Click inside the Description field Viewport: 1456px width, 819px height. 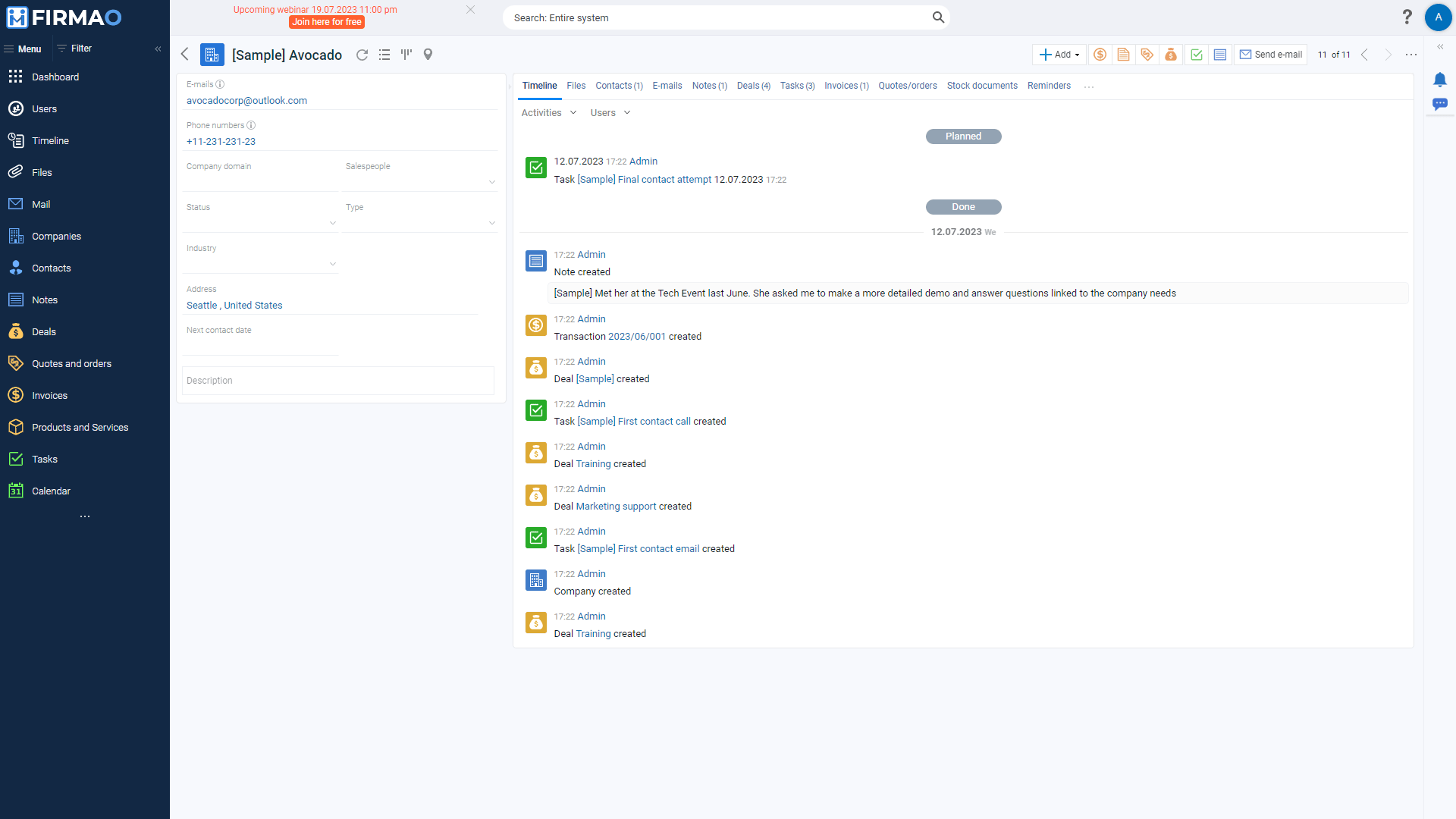[x=337, y=380]
